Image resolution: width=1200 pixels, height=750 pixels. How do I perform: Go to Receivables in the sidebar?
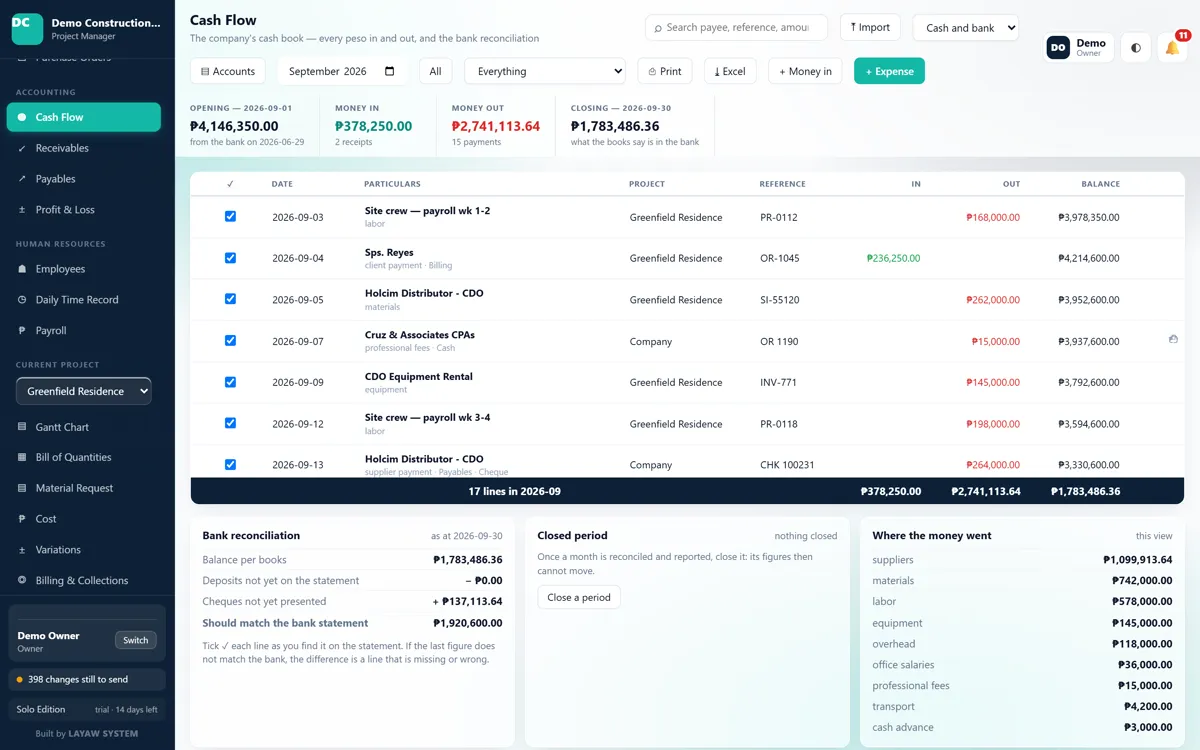[84, 148]
